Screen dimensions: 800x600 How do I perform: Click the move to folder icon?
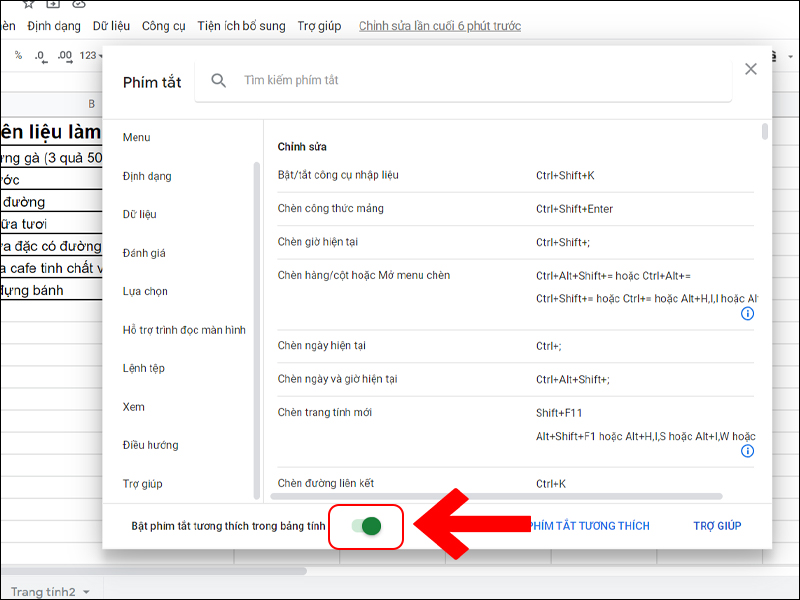click(x=53, y=4)
